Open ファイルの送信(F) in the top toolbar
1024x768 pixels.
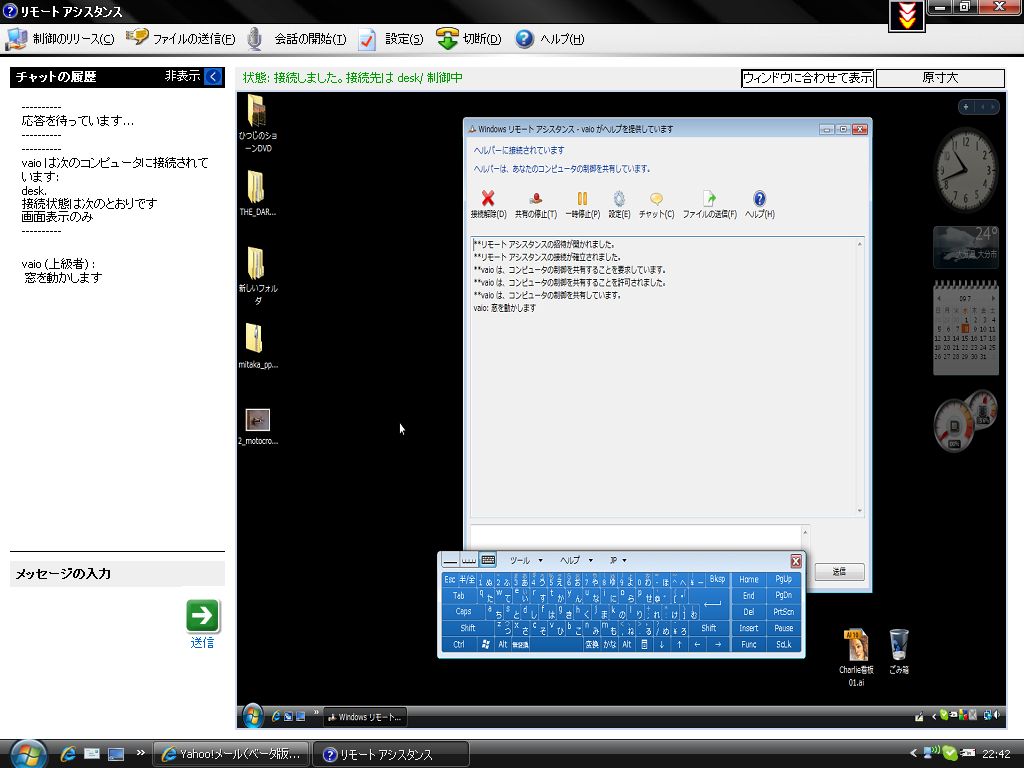point(181,39)
